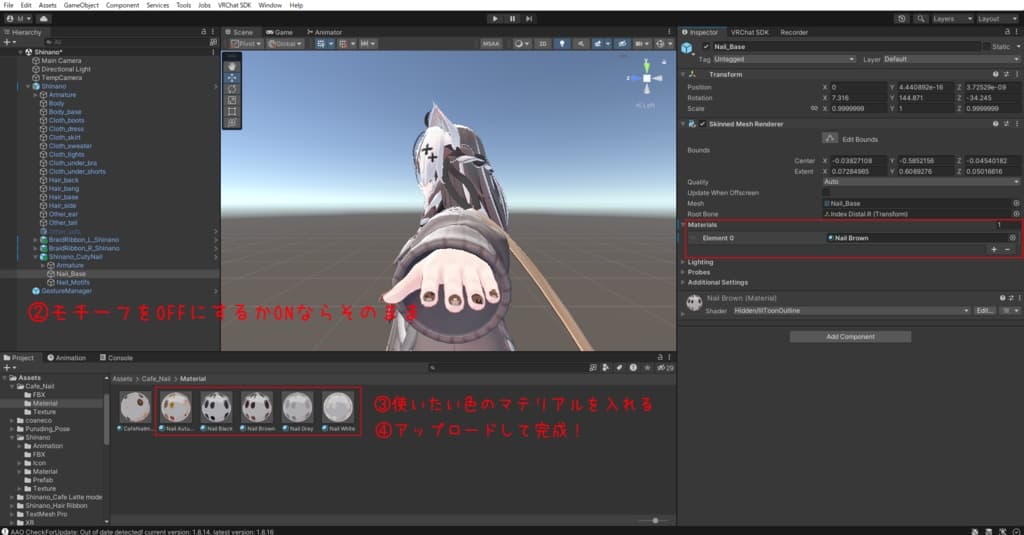Toggle the Static checkbox
Screen dimensions: 1024x535
(987, 47)
